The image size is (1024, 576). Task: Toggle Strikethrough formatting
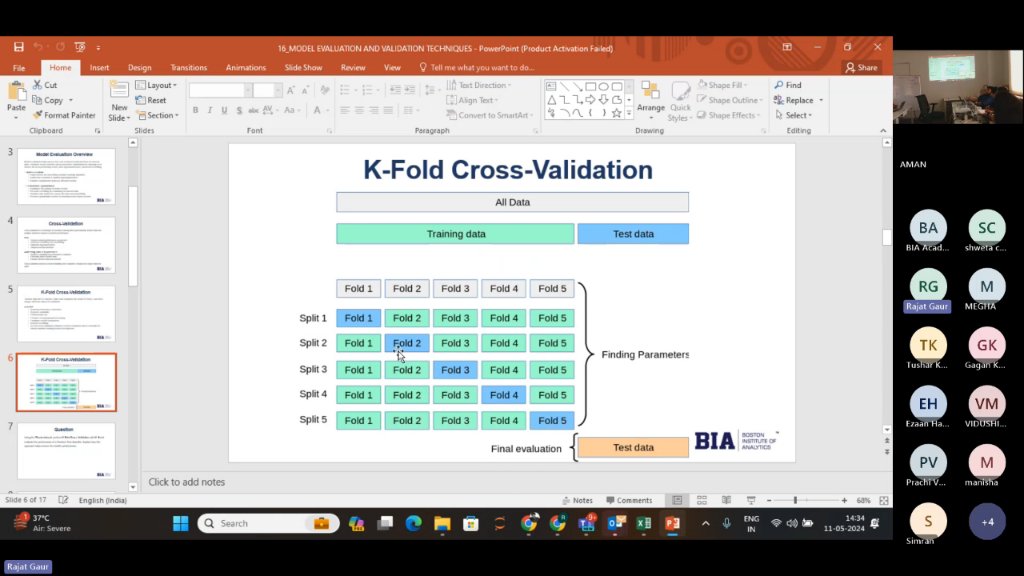(253, 110)
